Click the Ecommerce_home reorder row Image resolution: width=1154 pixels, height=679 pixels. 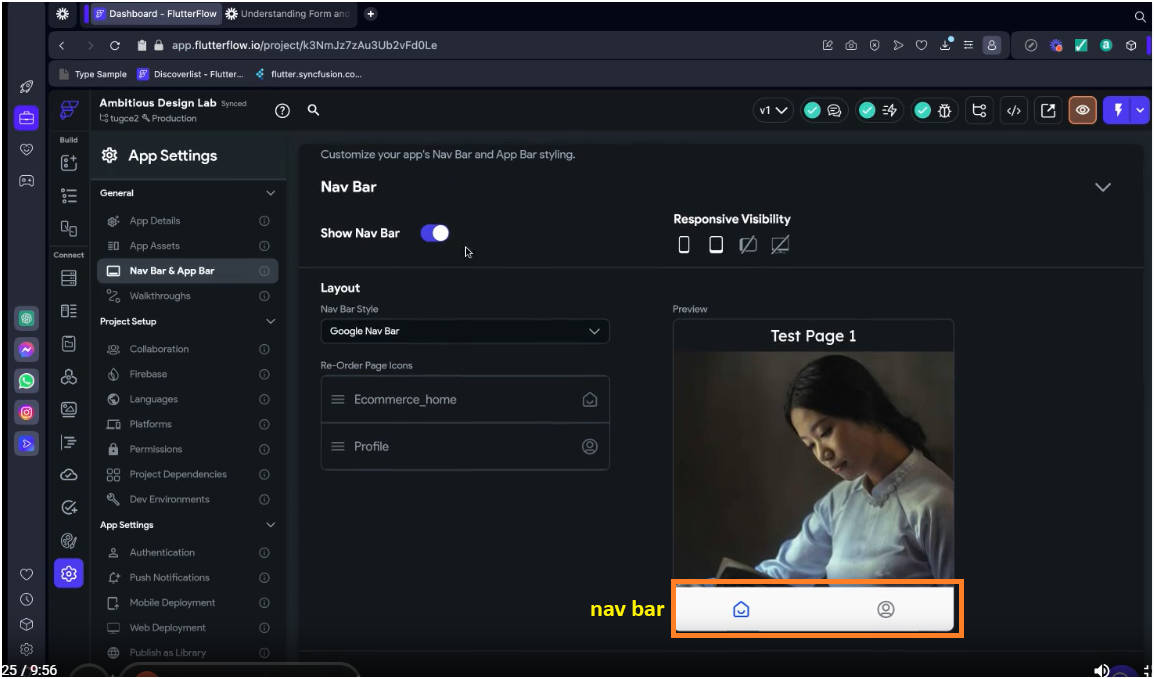[465, 399]
